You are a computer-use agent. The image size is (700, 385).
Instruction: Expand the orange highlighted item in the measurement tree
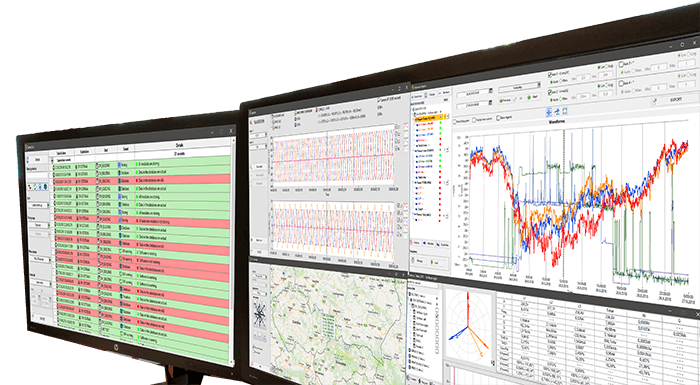coord(413,119)
